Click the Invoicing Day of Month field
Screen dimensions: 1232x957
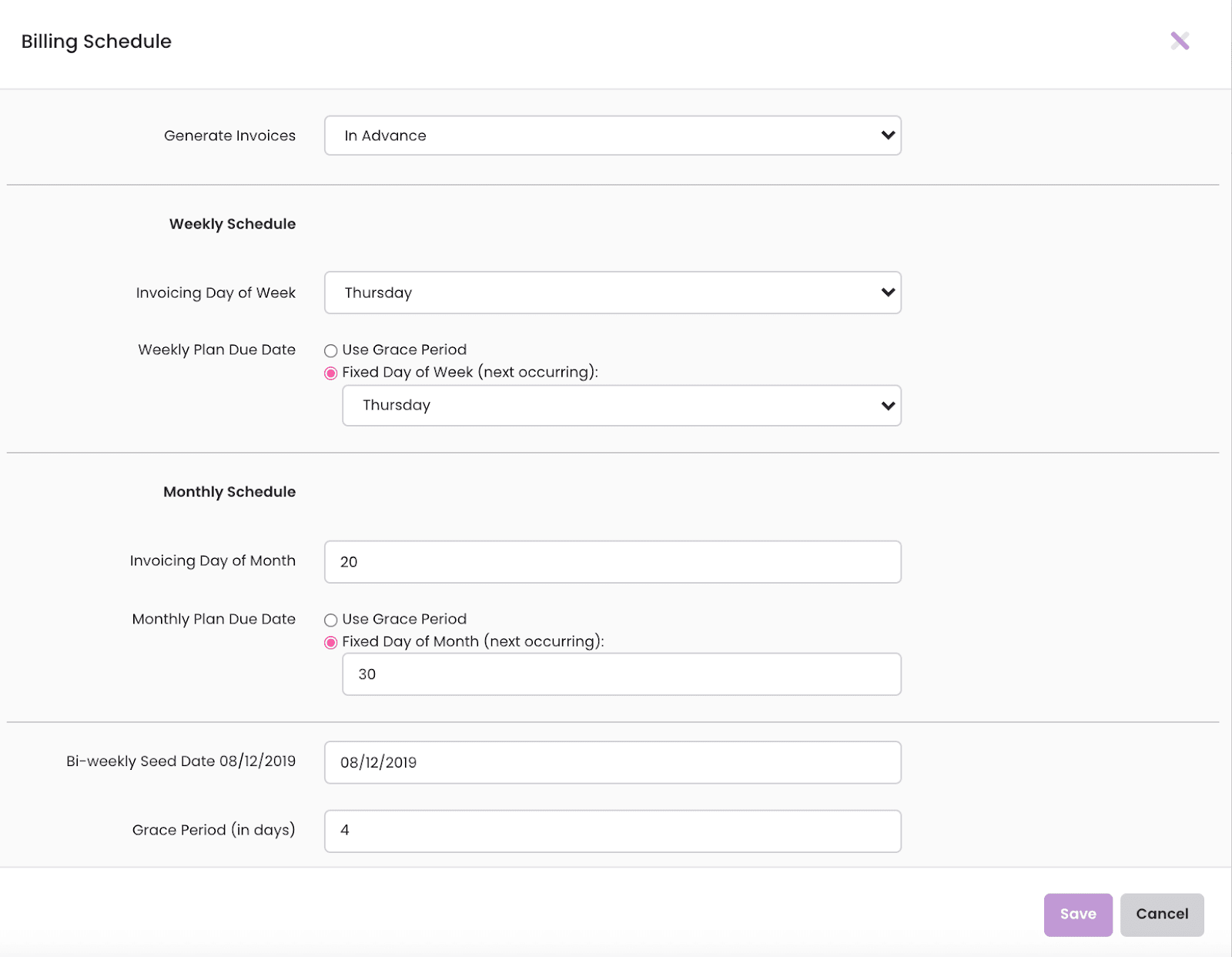coord(612,562)
